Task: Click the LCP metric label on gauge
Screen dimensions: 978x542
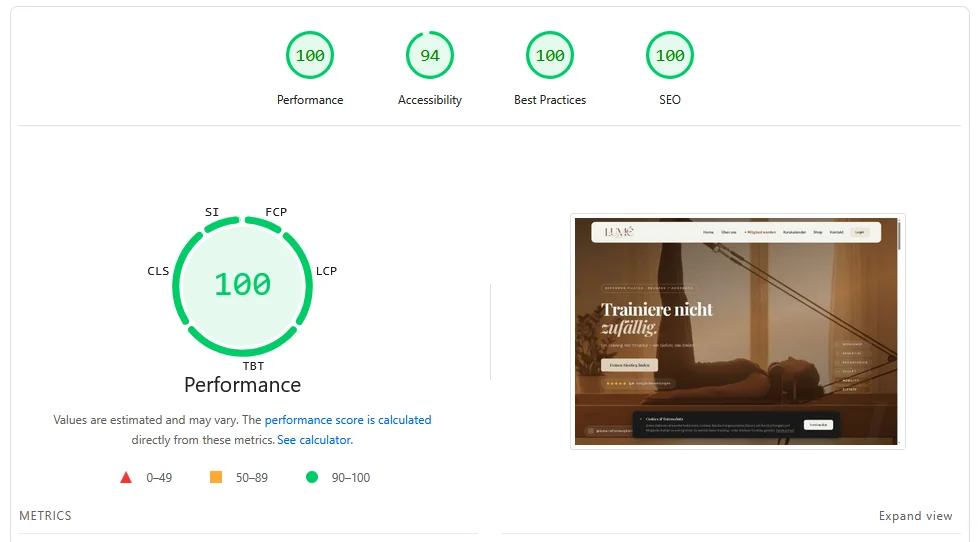Action: (326, 271)
